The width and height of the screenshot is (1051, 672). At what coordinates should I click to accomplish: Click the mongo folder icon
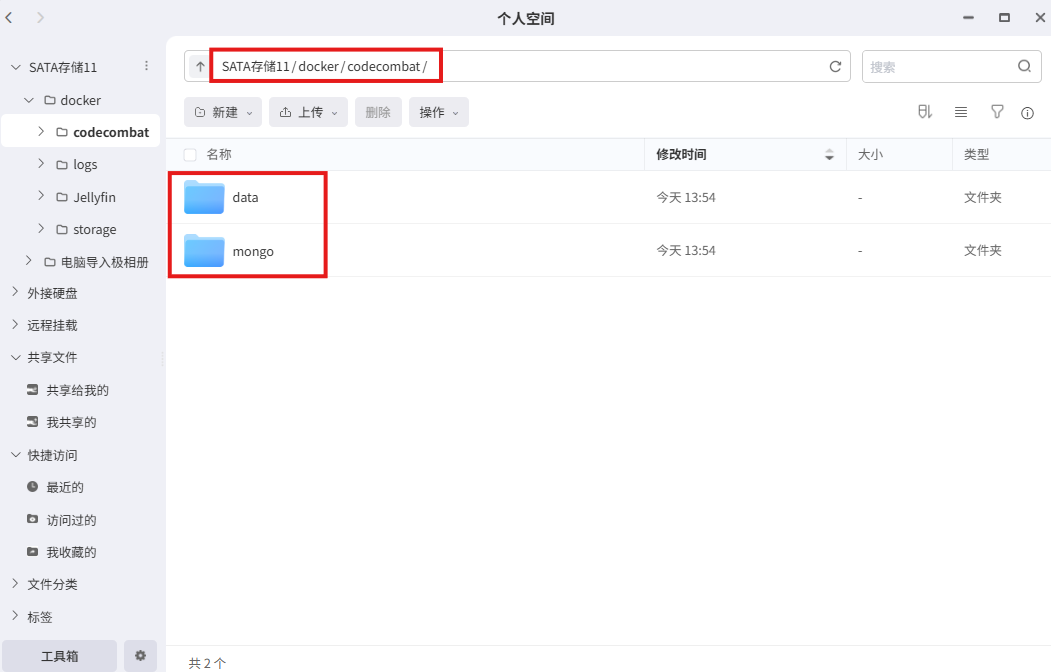click(x=204, y=251)
